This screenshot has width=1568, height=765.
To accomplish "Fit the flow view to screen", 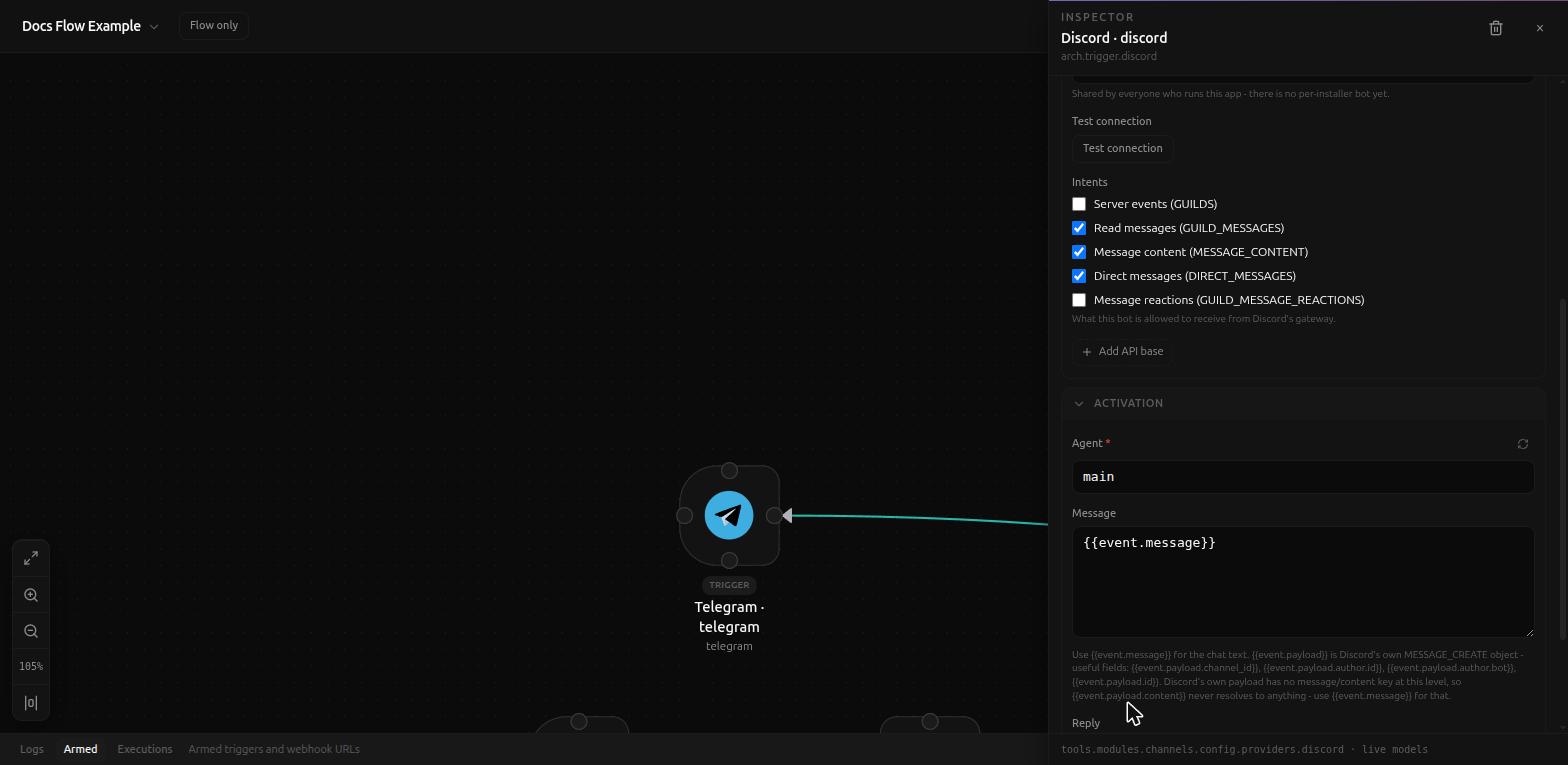I will [31, 558].
